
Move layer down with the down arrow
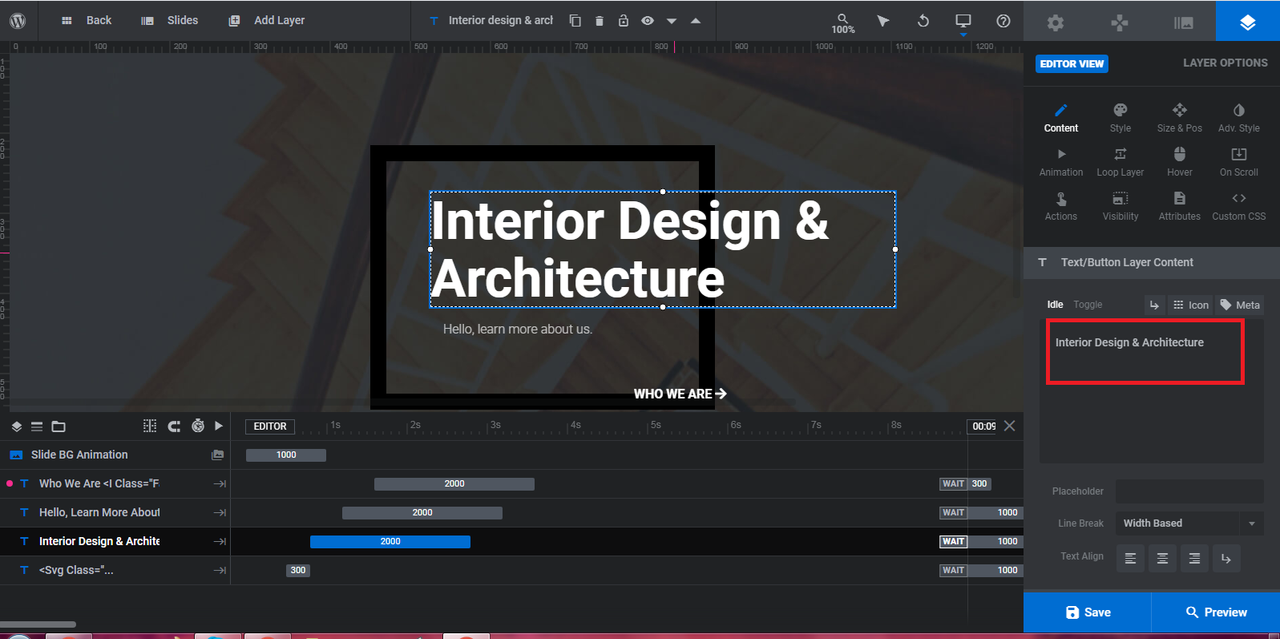(x=672, y=21)
